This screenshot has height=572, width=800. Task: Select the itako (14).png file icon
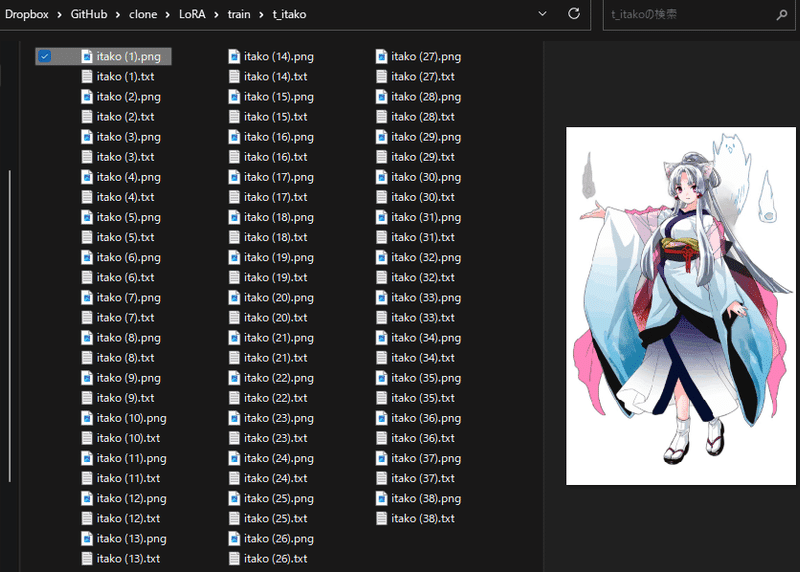(x=234, y=56)
